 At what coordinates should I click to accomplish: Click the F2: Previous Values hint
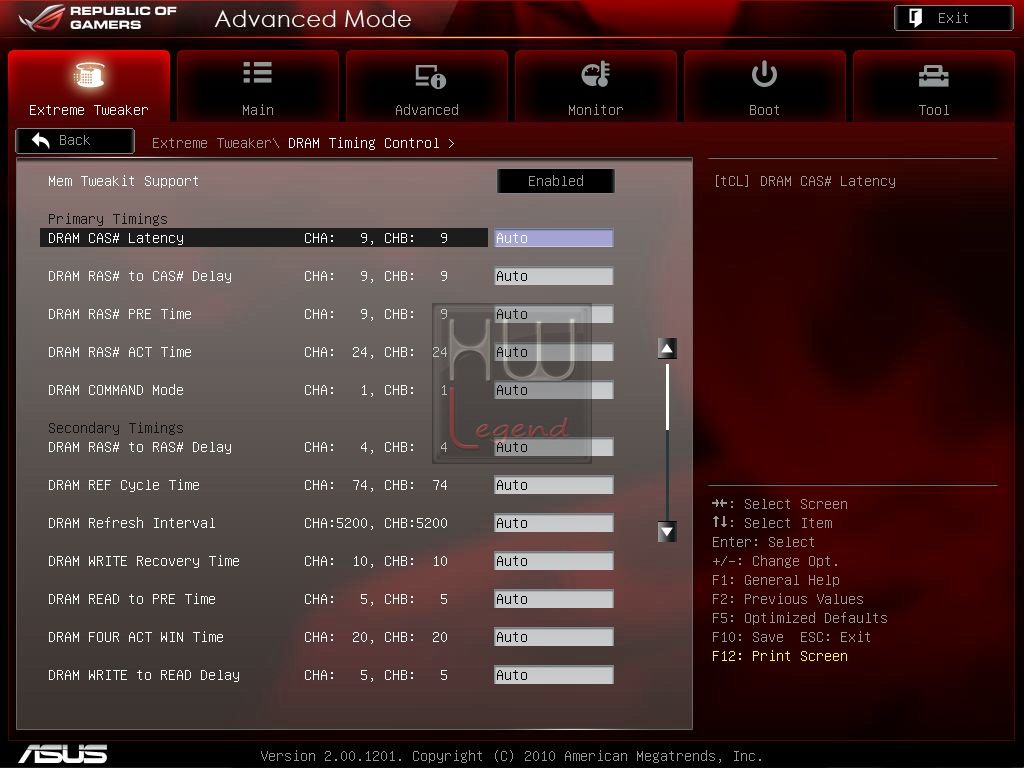(788, 599)
